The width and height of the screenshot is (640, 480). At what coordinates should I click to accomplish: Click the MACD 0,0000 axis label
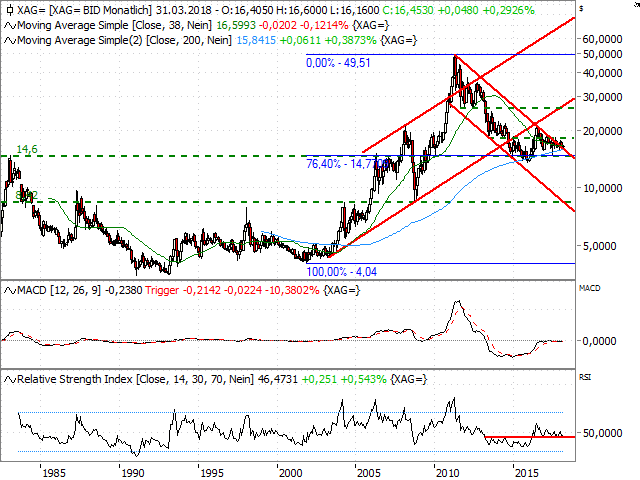tap(599, 341)
